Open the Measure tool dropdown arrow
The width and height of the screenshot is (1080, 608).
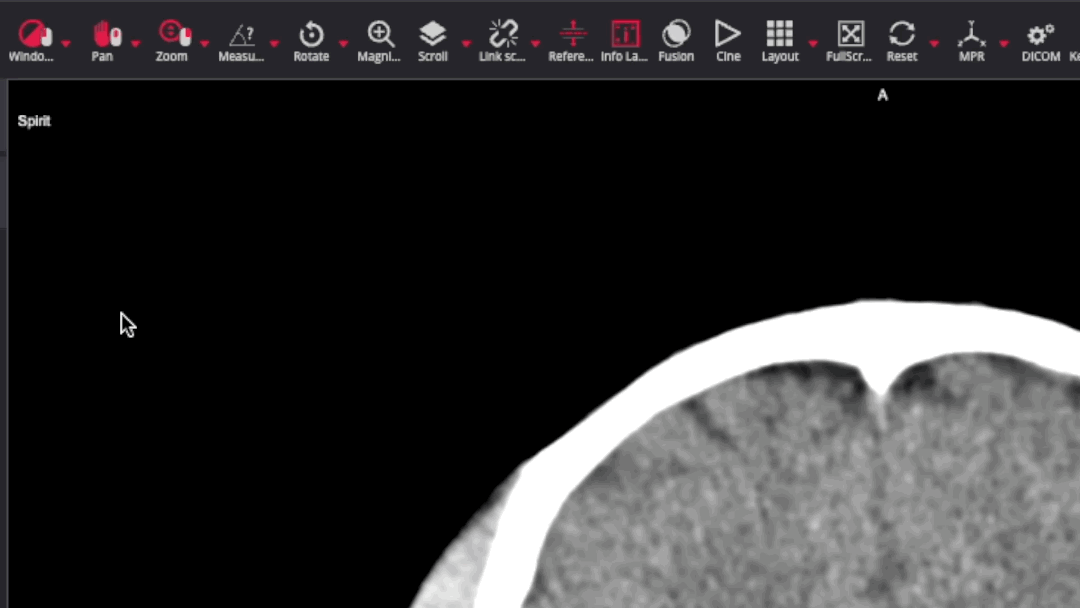(x=274, y=44)
